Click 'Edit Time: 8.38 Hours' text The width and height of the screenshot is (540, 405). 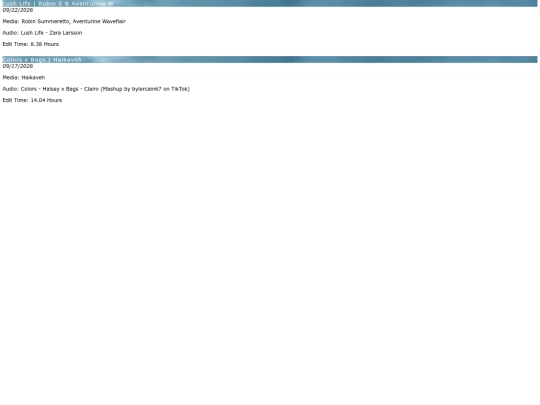tap(31, 44)
